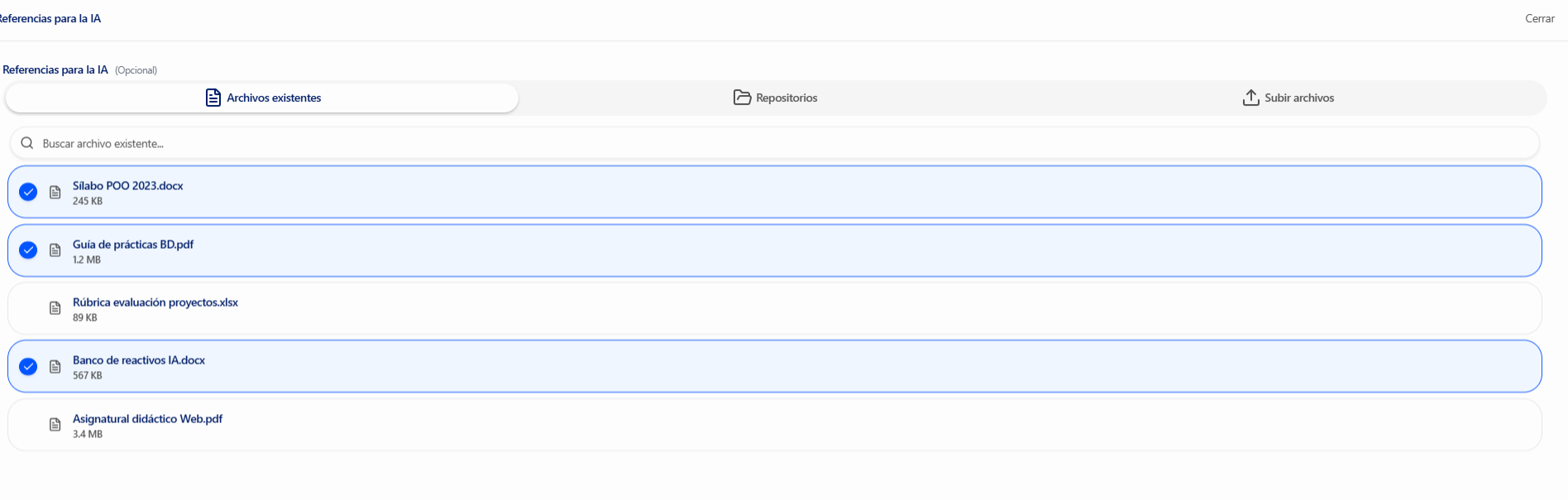Image resolution: width=1568 pixels, height=500 pixels.
Task: Click the Repositorios folder icon
Action: [742, 98]
